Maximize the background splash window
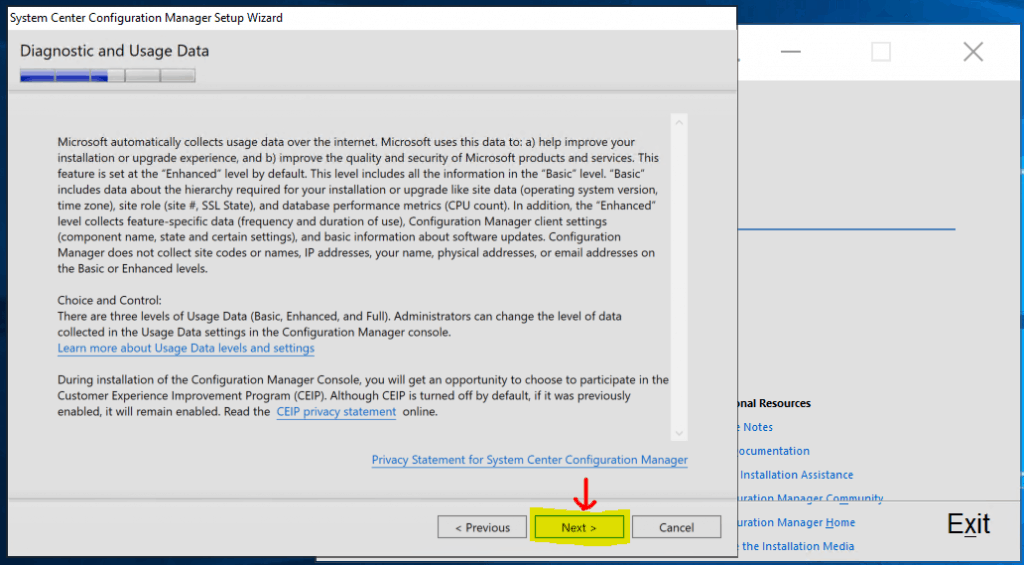Image resolution: width=1024 pixels, height=565 pixels. coord(881,52)
